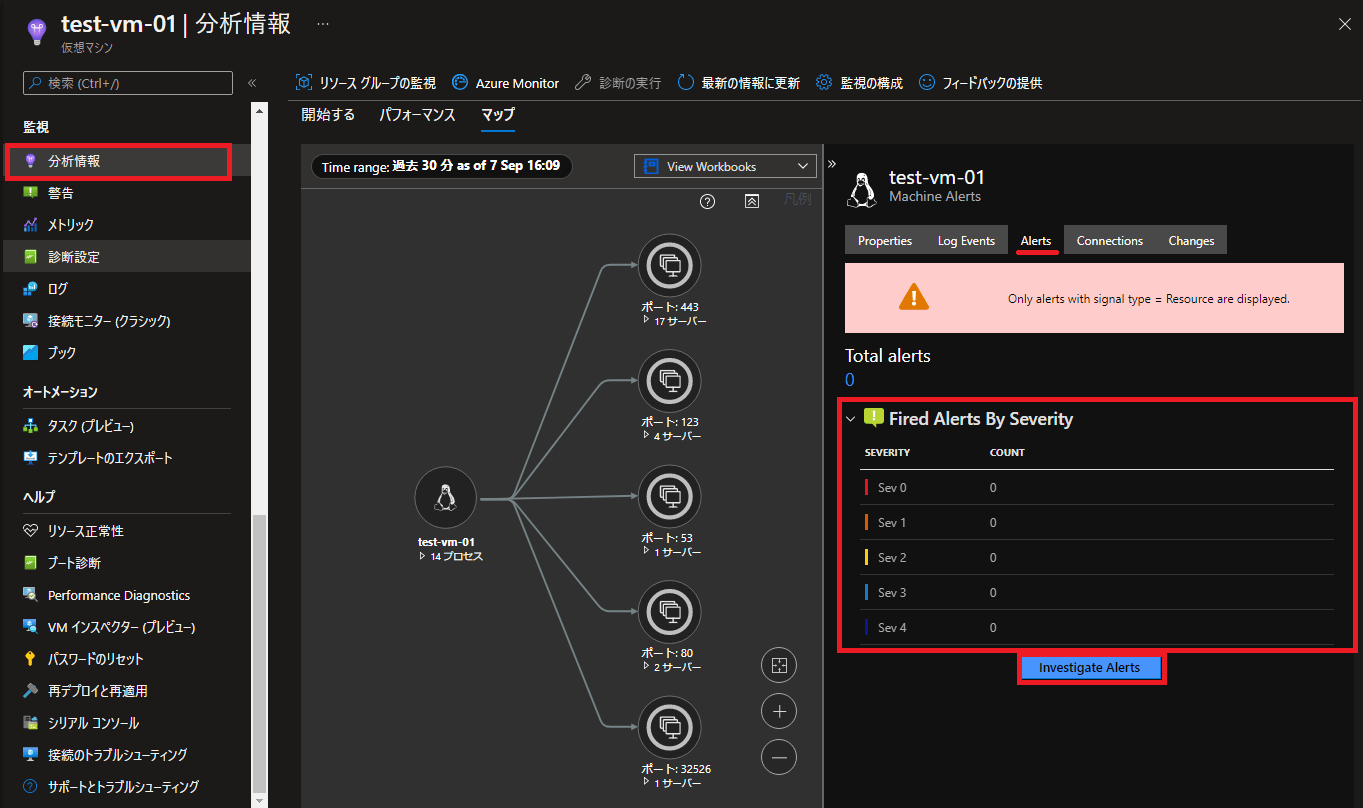Viewport: 1363px width, 808px height.
Task: Select the port 53 server group node
Action: (670, 496)
